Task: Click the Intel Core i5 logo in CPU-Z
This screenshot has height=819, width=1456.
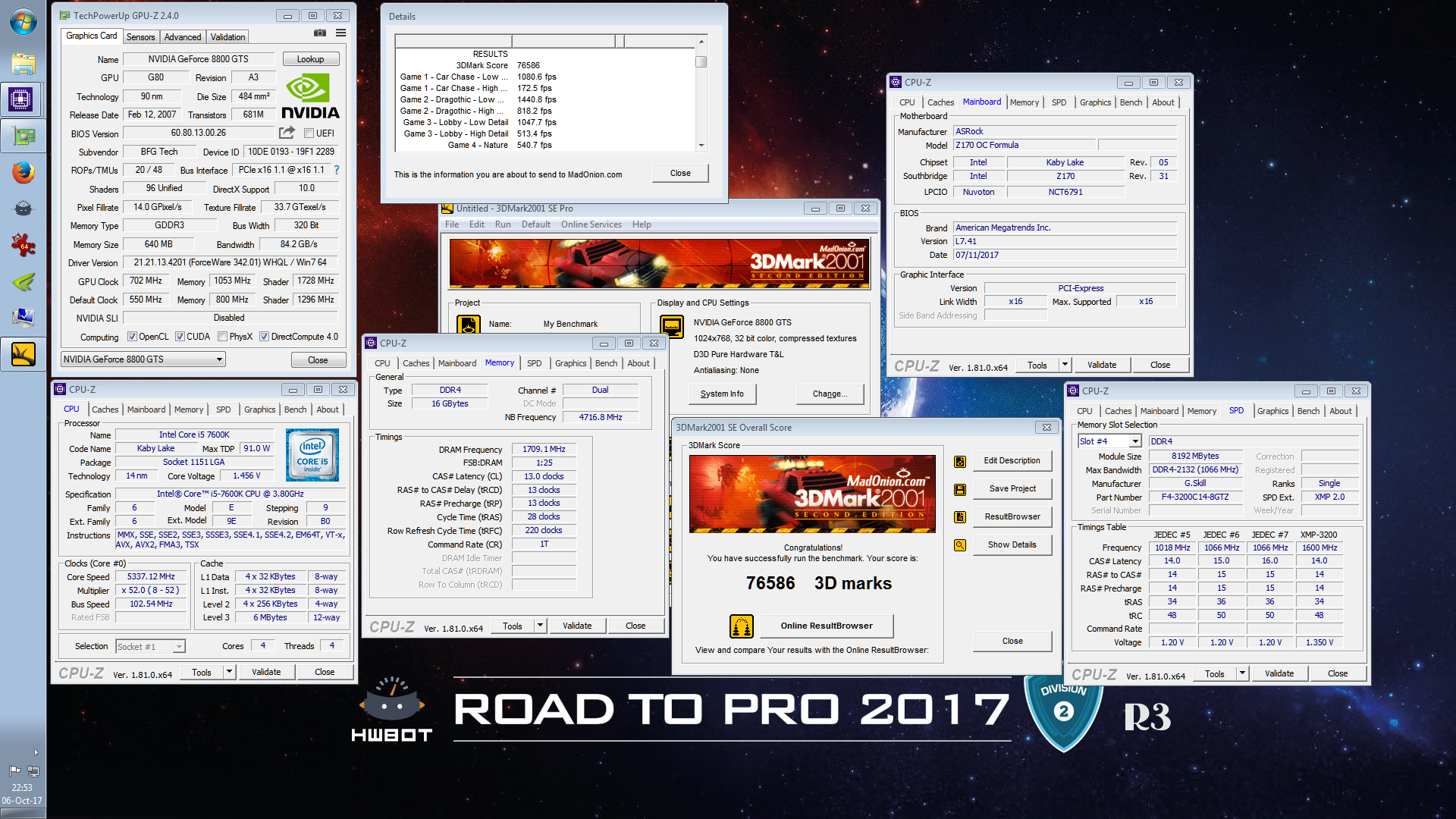Action: [312, 455]
